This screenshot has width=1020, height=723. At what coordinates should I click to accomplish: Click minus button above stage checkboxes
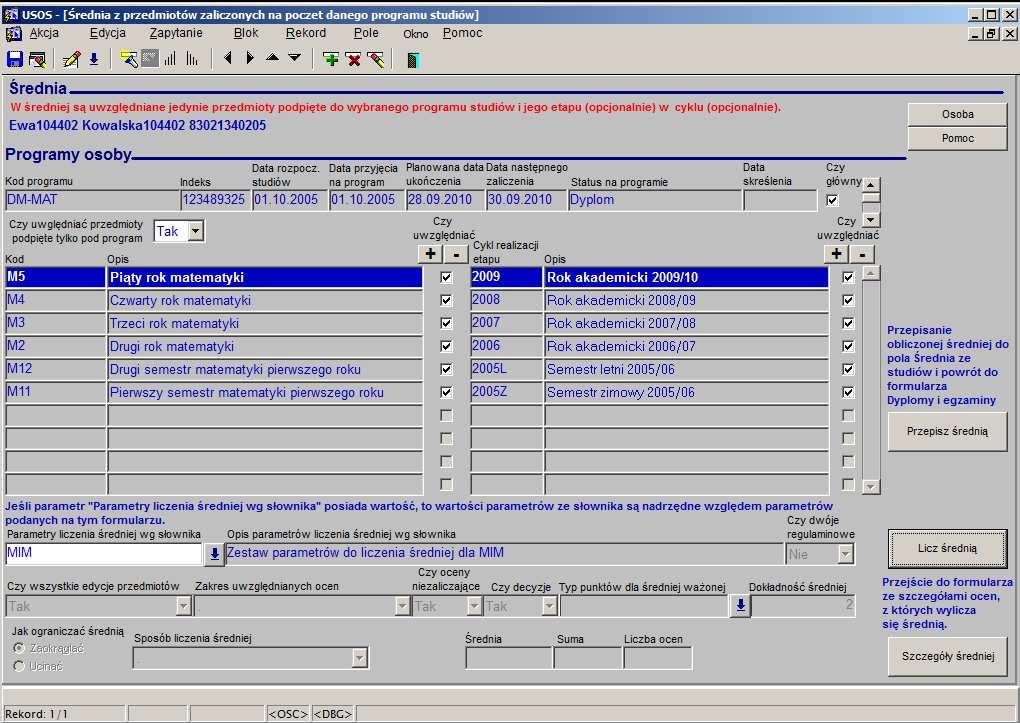457,254
